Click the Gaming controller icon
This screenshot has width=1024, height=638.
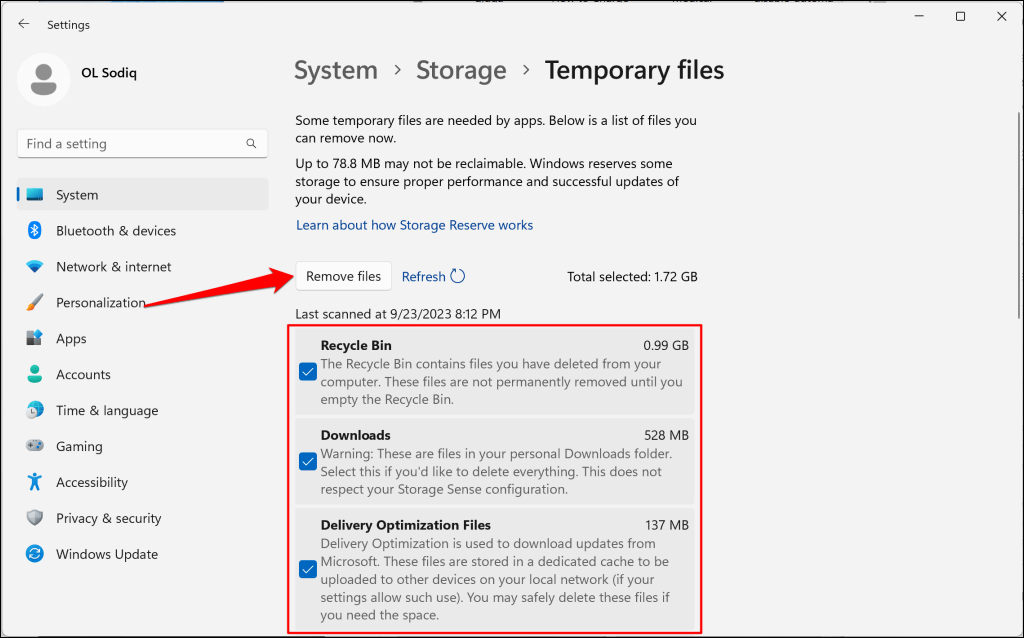[35, 447]
